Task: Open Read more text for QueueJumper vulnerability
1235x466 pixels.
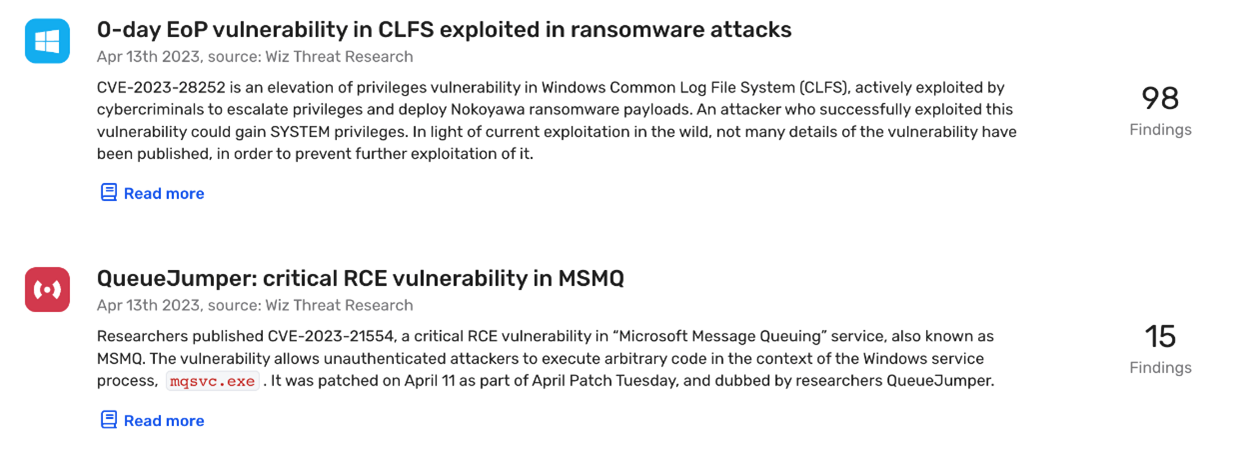Action: click(164, 420)
